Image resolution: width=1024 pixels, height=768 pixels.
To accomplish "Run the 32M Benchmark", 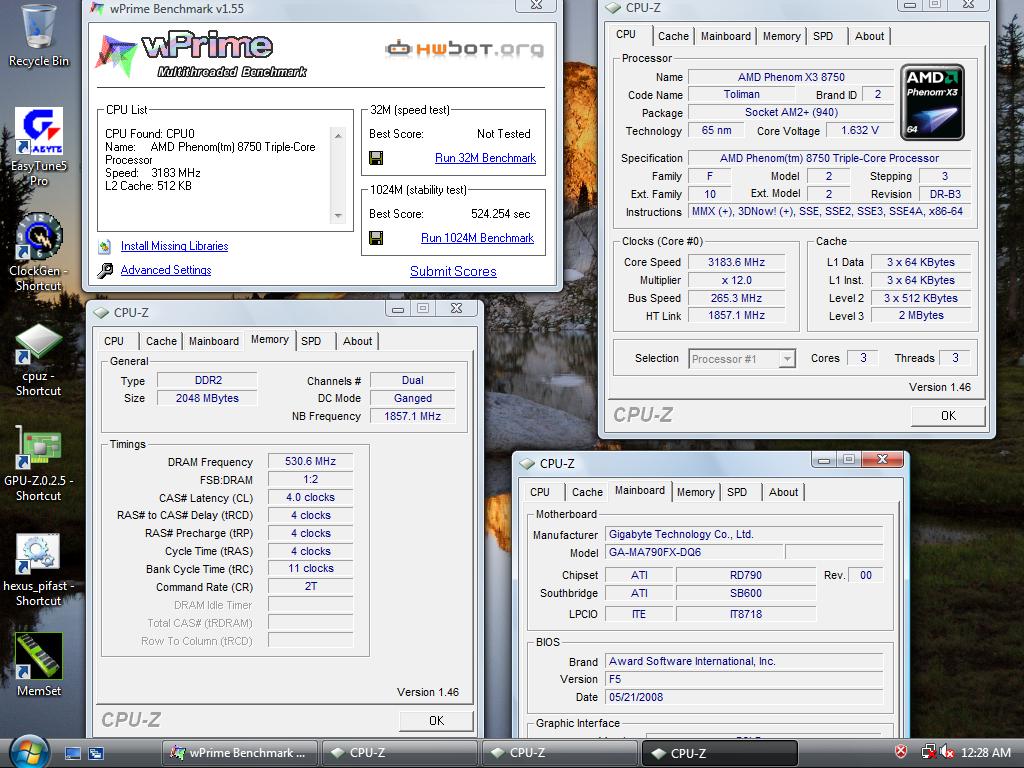I will [x=485, y=158].
